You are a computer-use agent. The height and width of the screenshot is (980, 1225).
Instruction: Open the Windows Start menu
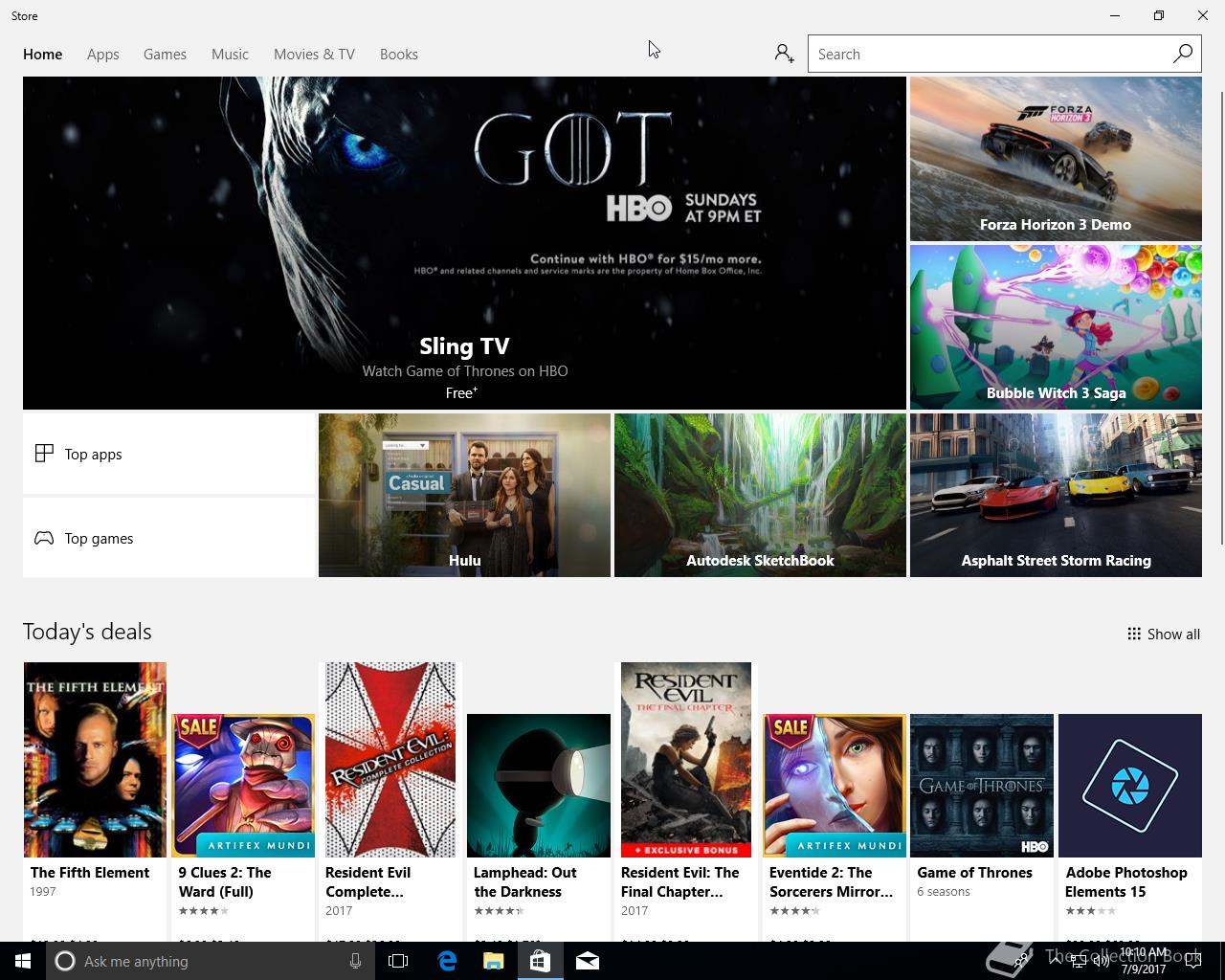tap(23, 961)
